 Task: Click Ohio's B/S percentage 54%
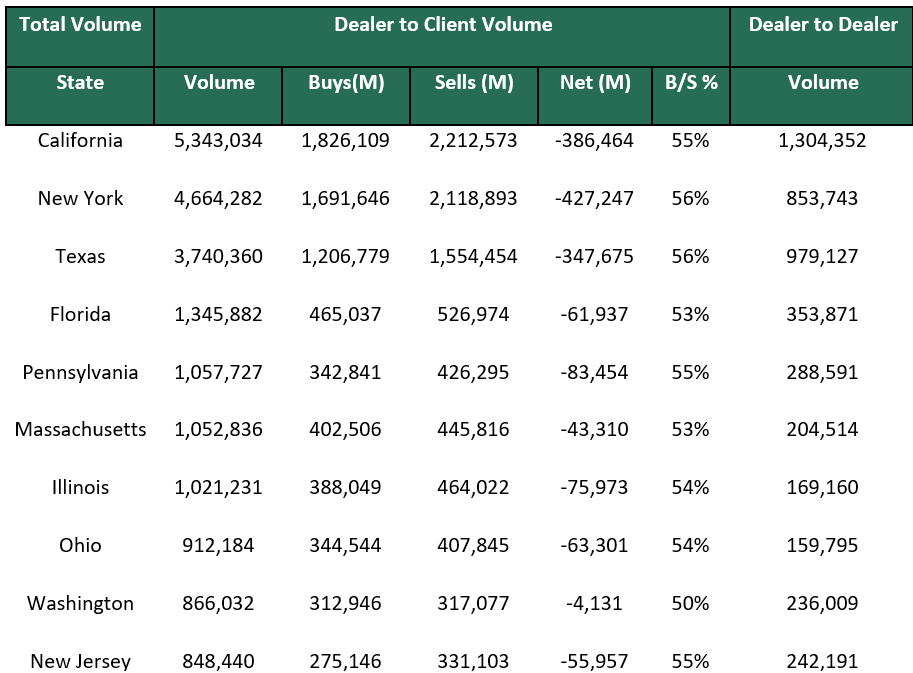pyautogui.click(x=691, y=545)
